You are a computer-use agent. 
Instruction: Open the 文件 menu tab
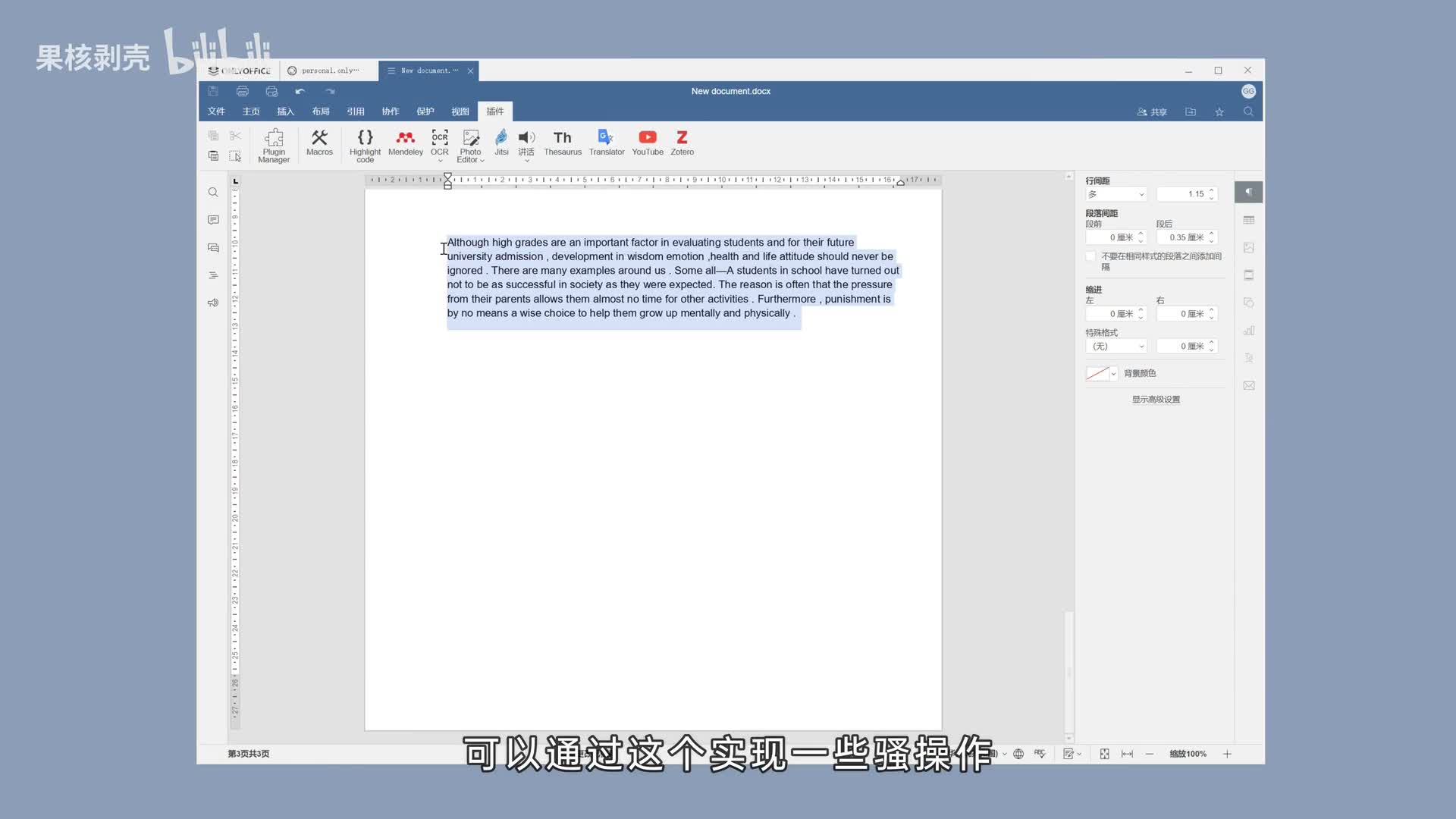[216, 111]
